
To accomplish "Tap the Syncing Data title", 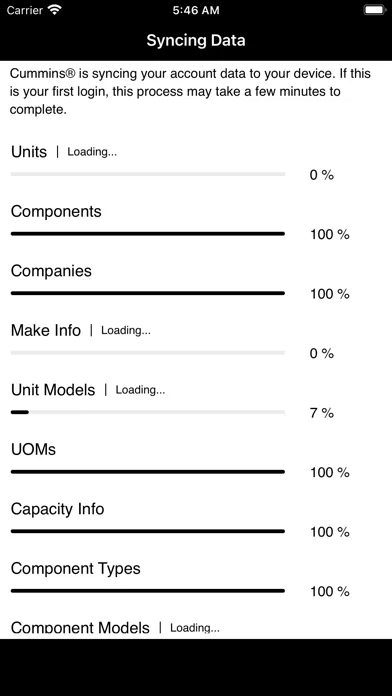I will tap(196, 40).
